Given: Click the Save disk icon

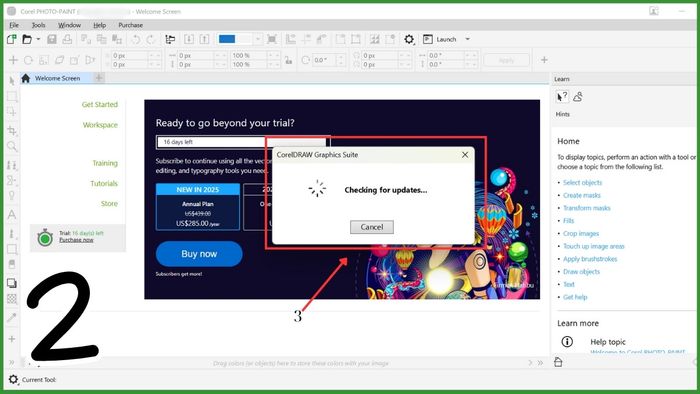Looking at the screenshot, I should pos(52,39).
